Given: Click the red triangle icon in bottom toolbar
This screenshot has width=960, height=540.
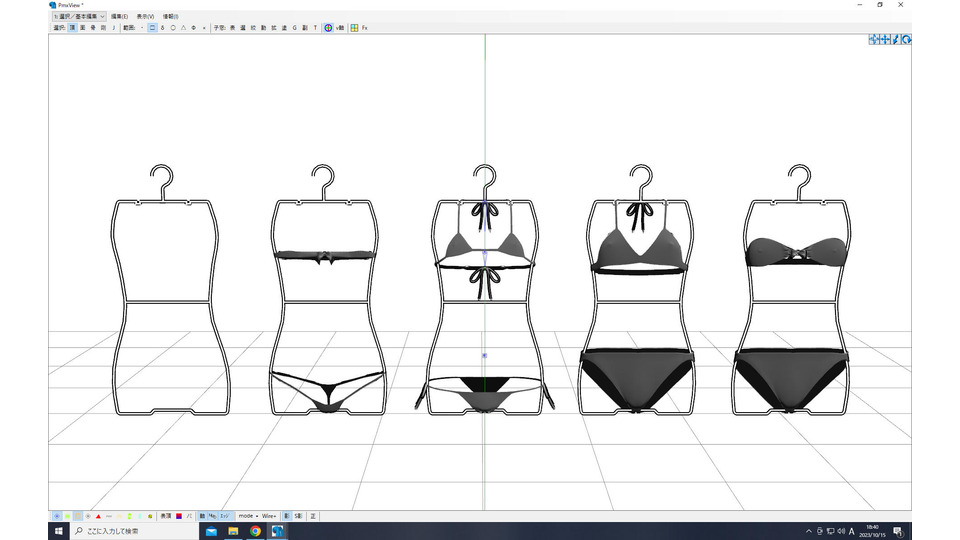Looking at the screenshot, I should tap(98, 516).
